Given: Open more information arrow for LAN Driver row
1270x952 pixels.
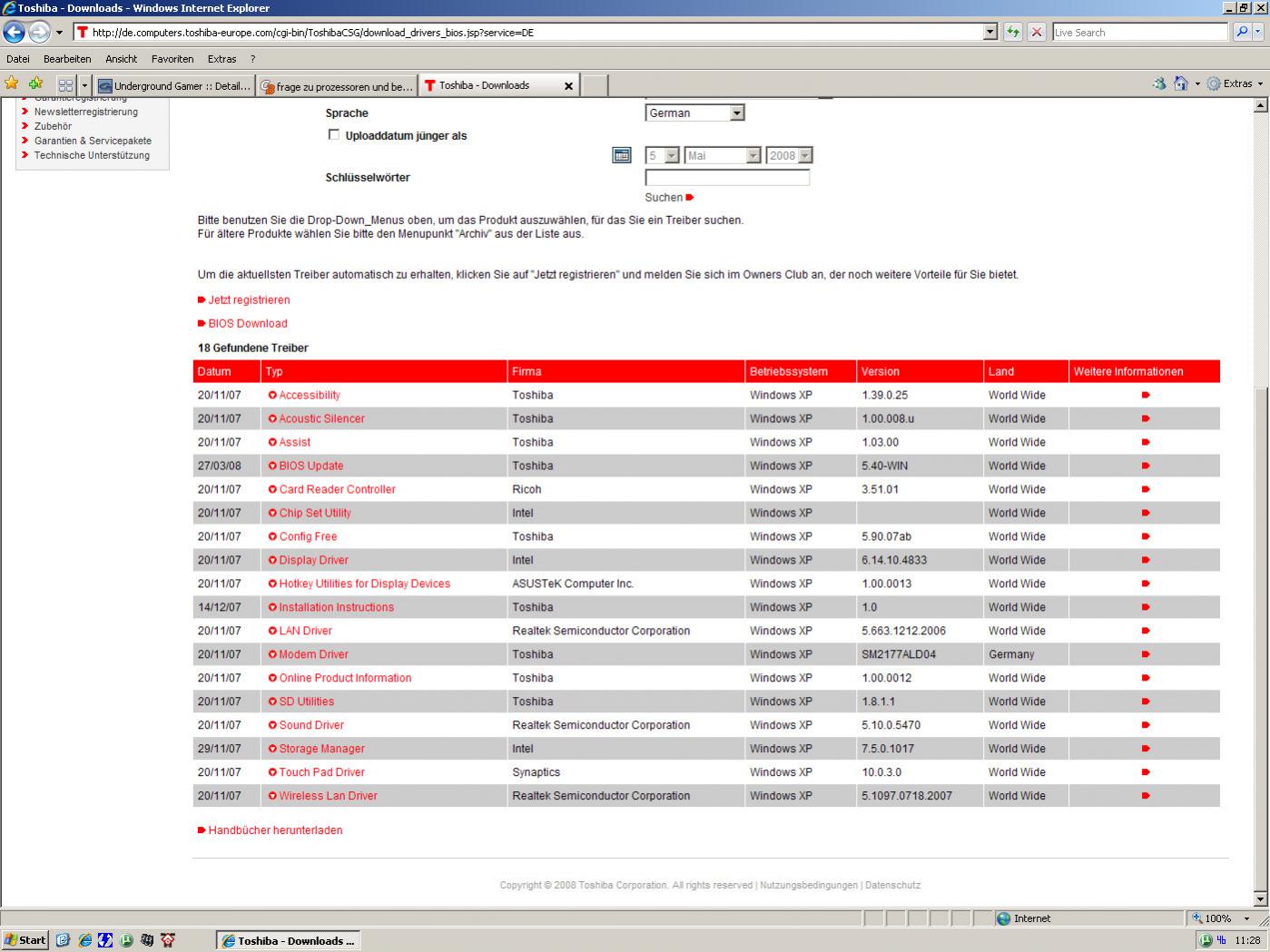Looking at the screenshot, I should pos(1146,631).
